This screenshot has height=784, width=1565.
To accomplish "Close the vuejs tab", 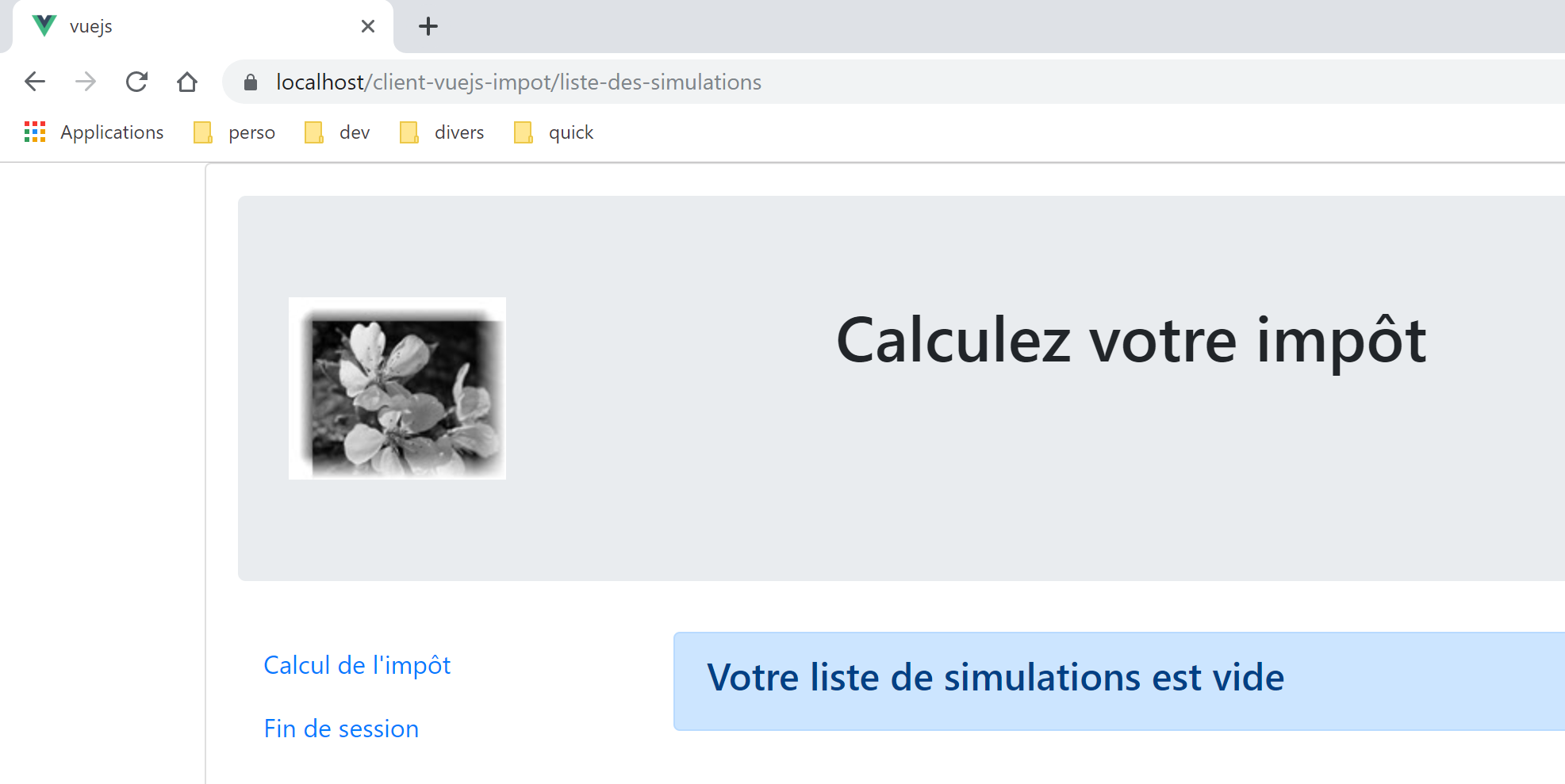I will point(368,27).
